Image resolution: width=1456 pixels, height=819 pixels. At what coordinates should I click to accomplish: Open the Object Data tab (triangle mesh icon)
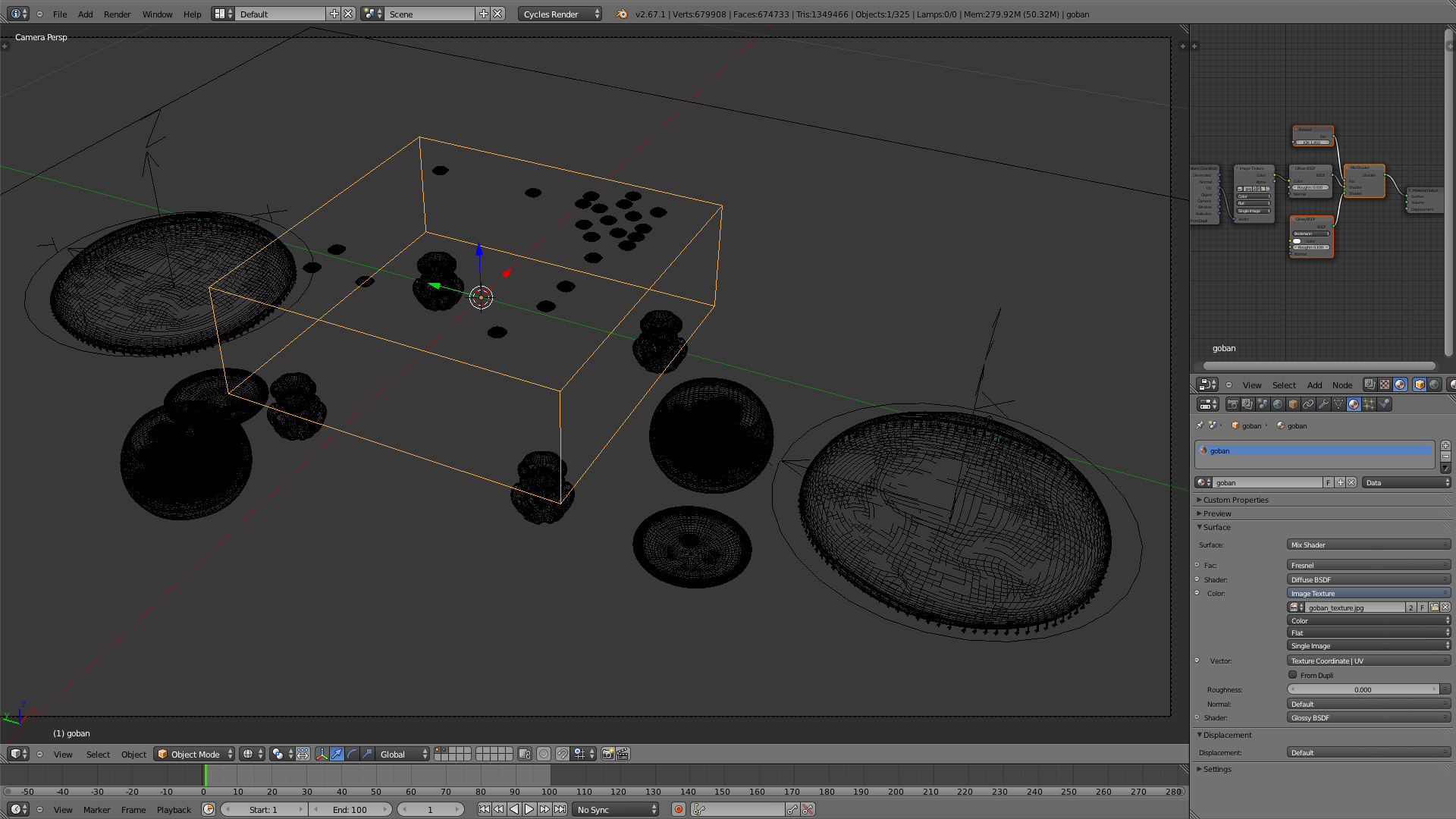tap(1338, 404)
